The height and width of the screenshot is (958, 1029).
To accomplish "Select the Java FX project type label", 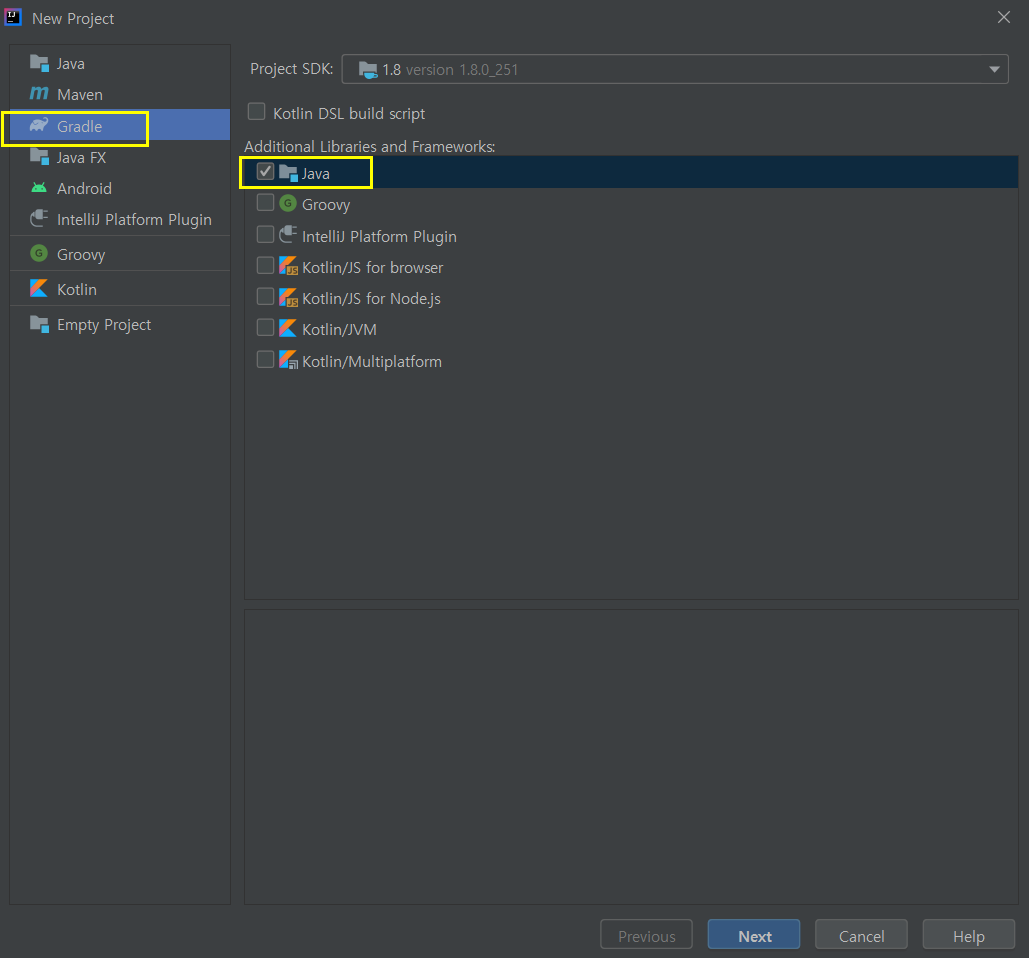I will pos(81,157).
